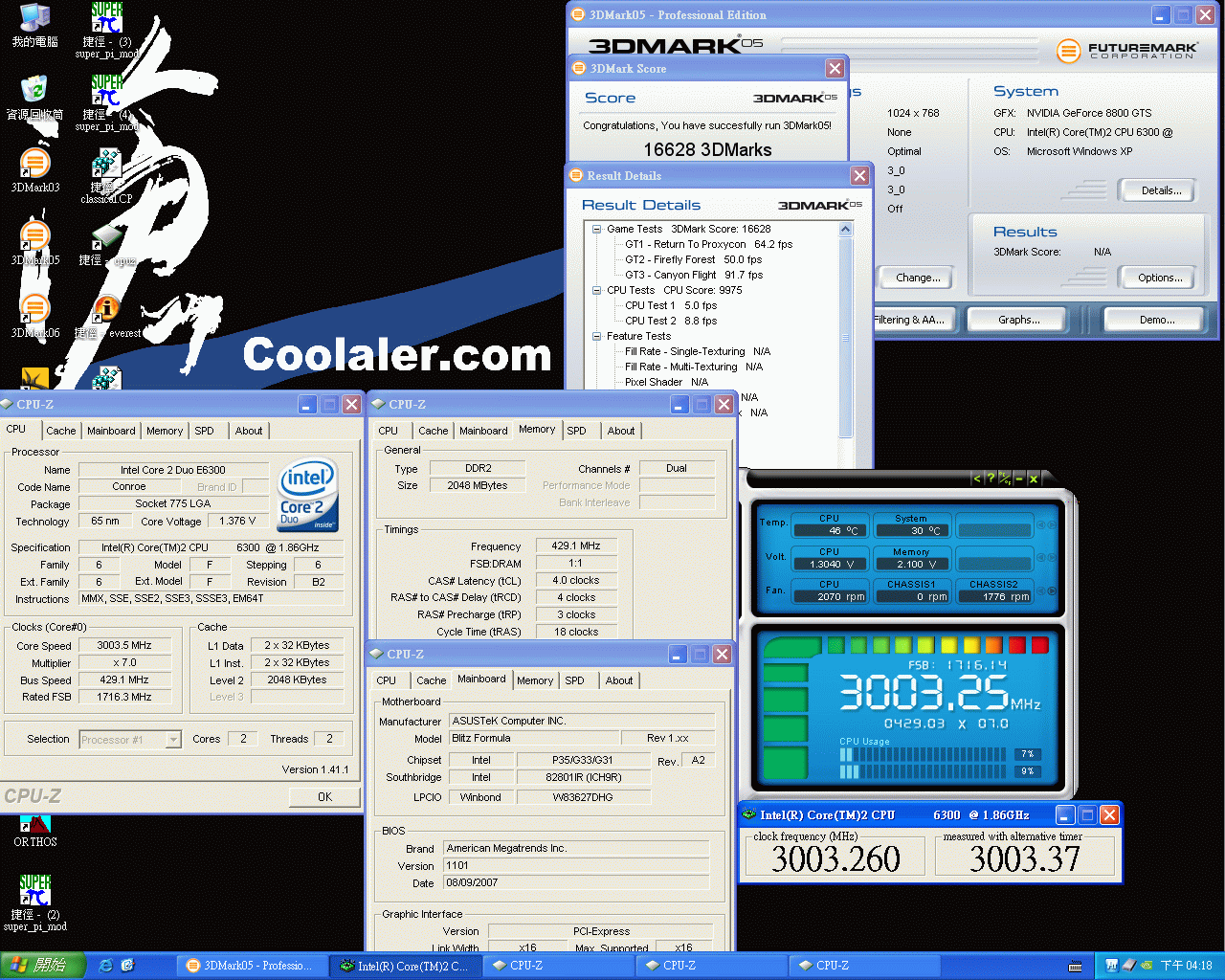Click the Name field showing Intel Core 2 Duo E6300
The height and width of the screenshot is (980, 1225).
point(173,470)
